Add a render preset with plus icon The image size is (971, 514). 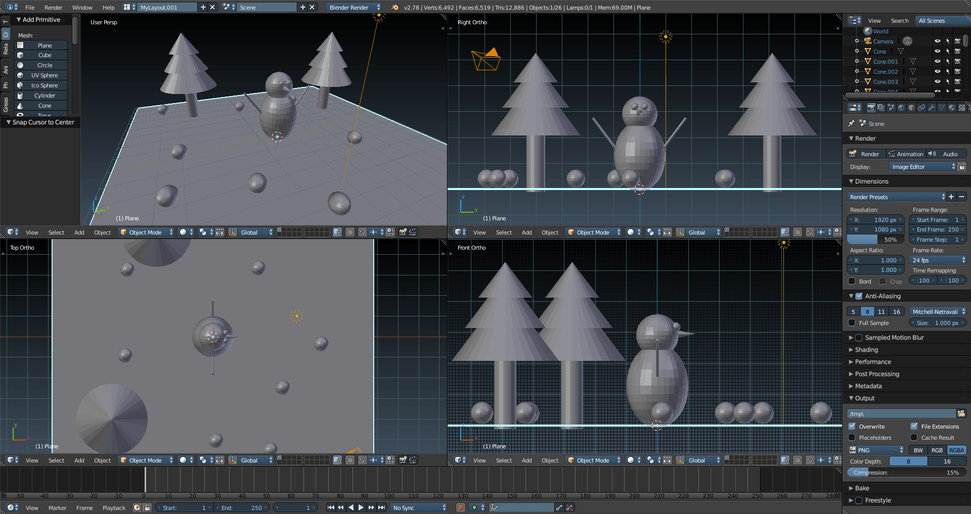pos(950,197)
